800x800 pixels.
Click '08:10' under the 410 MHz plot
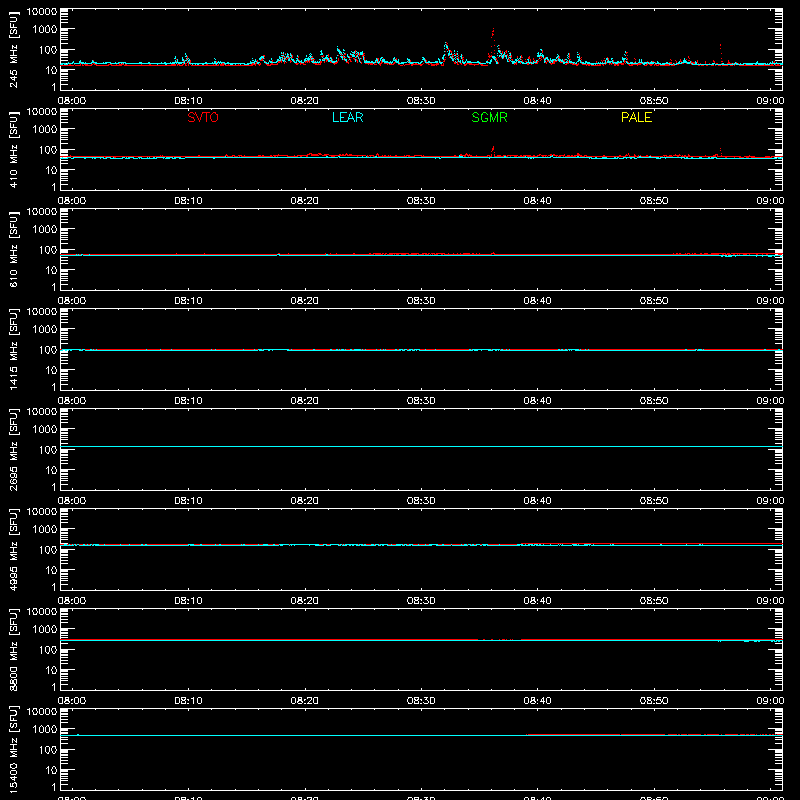(188, 201)
